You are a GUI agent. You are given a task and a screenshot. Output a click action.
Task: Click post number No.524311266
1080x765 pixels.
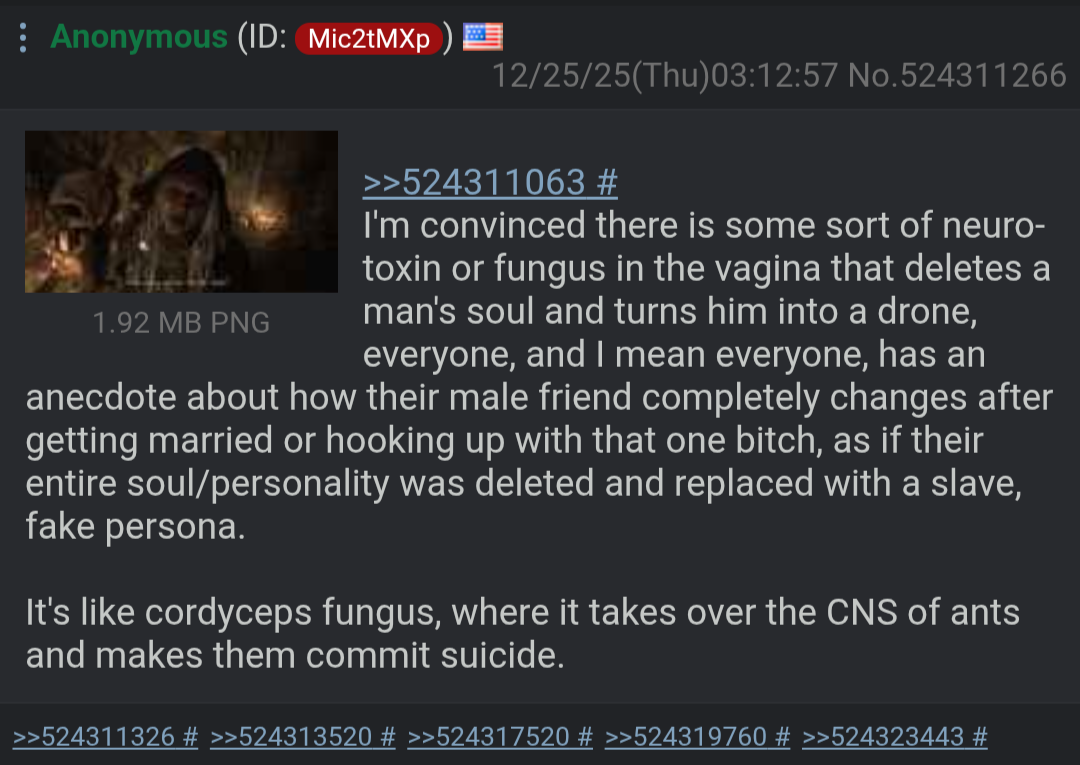(x=957, y=75)
